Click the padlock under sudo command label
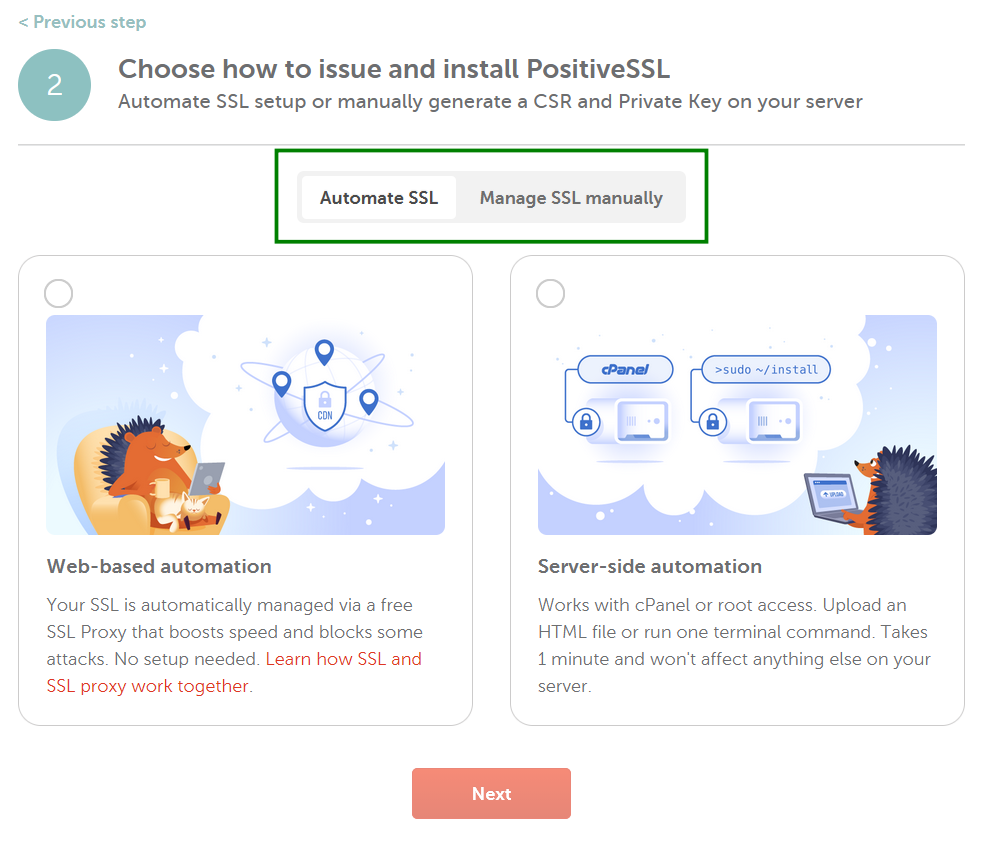Viewport: 985px width, 841px height. (713, 423)
